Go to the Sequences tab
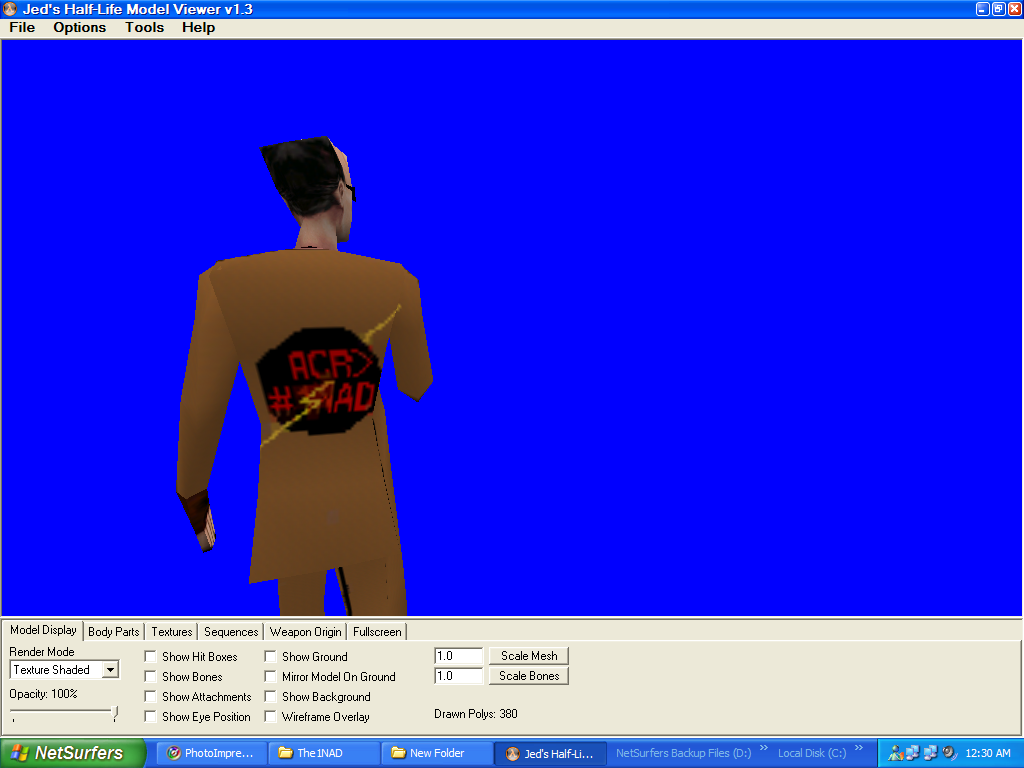The height and width of the screenshot is (768, 1024). (231, 632)
